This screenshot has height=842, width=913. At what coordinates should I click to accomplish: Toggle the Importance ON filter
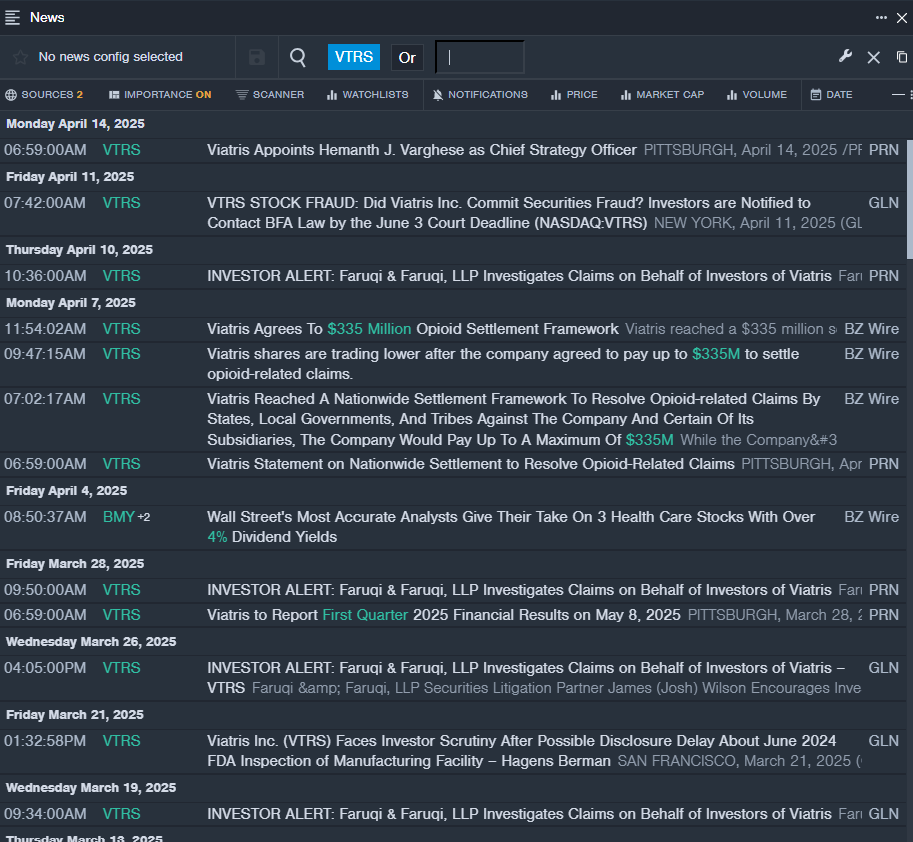[x=160, y=95]
